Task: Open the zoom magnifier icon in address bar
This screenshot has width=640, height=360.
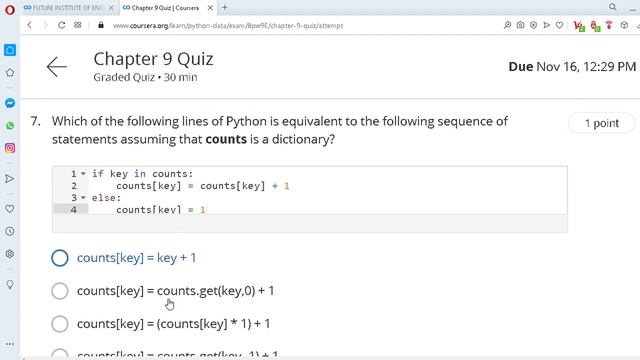Action: pos(507,25)
